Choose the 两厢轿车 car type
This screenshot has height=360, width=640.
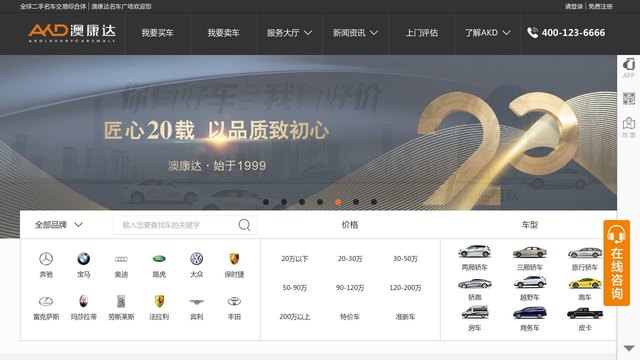[x=474, y=258]
